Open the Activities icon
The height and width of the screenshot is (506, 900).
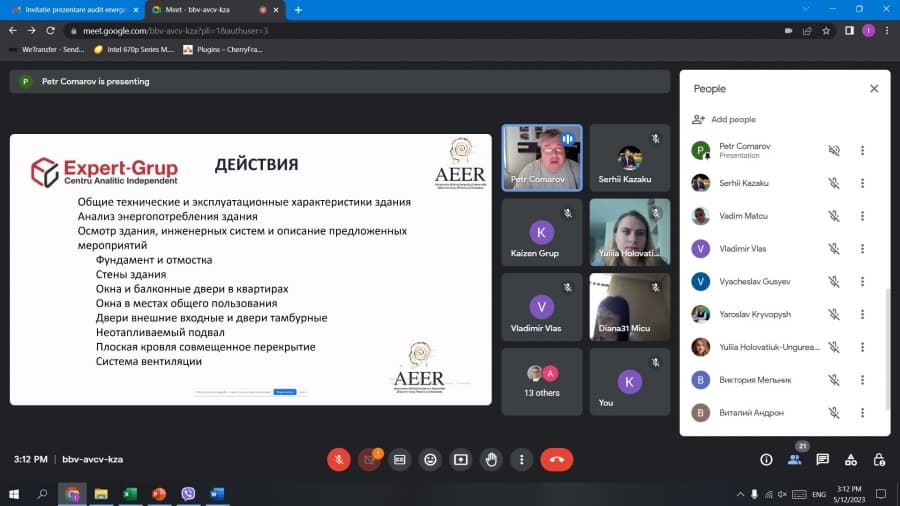(x=851, y=460)
